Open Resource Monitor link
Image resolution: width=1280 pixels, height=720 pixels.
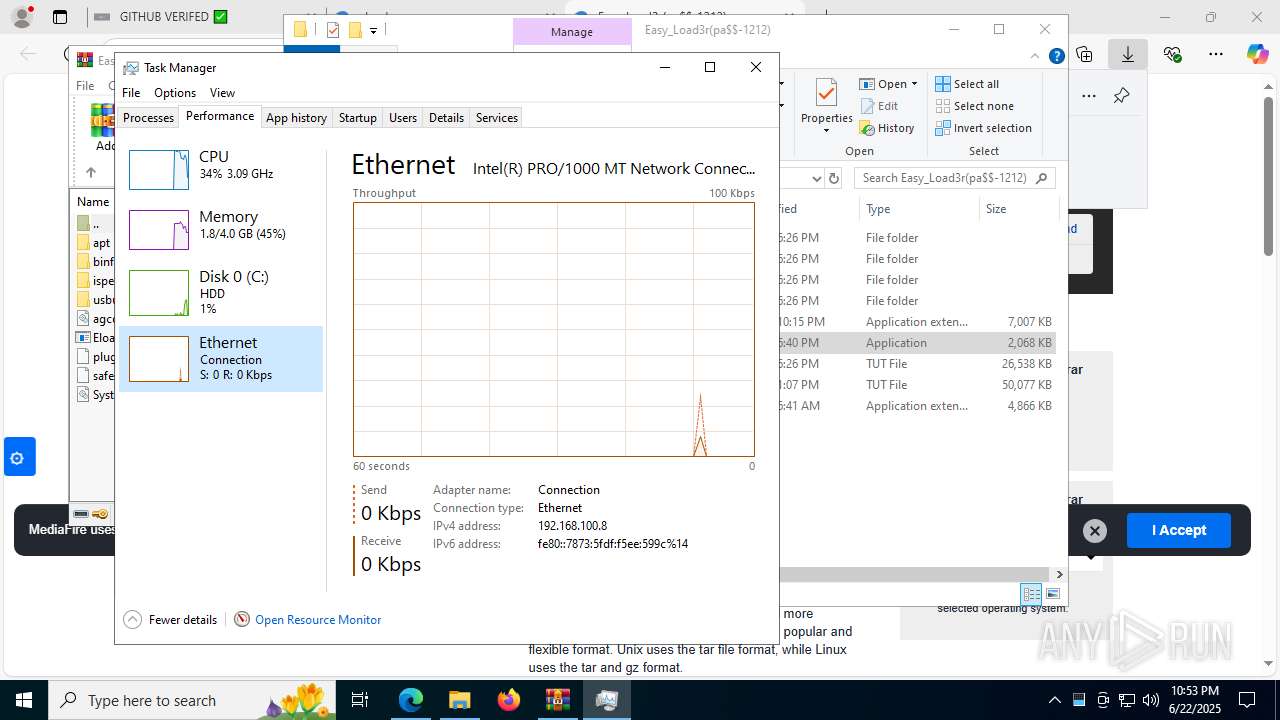318,620
